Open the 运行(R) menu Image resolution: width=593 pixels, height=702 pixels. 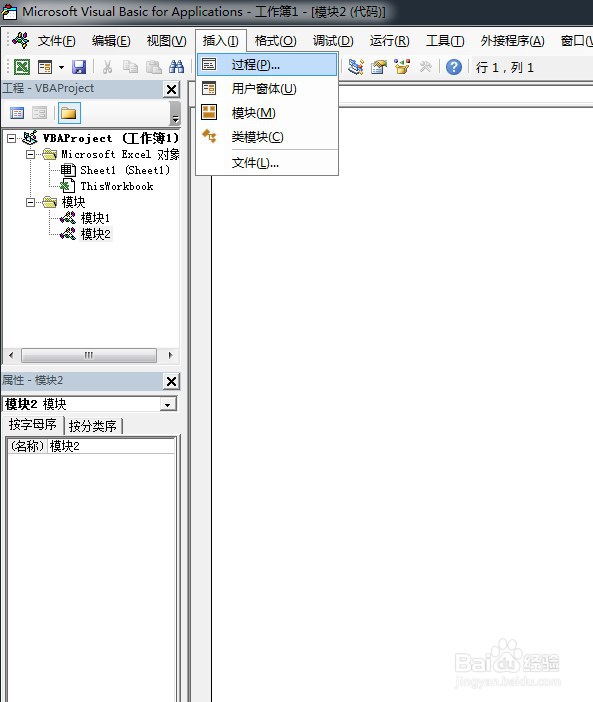click(x=389, y=41)
